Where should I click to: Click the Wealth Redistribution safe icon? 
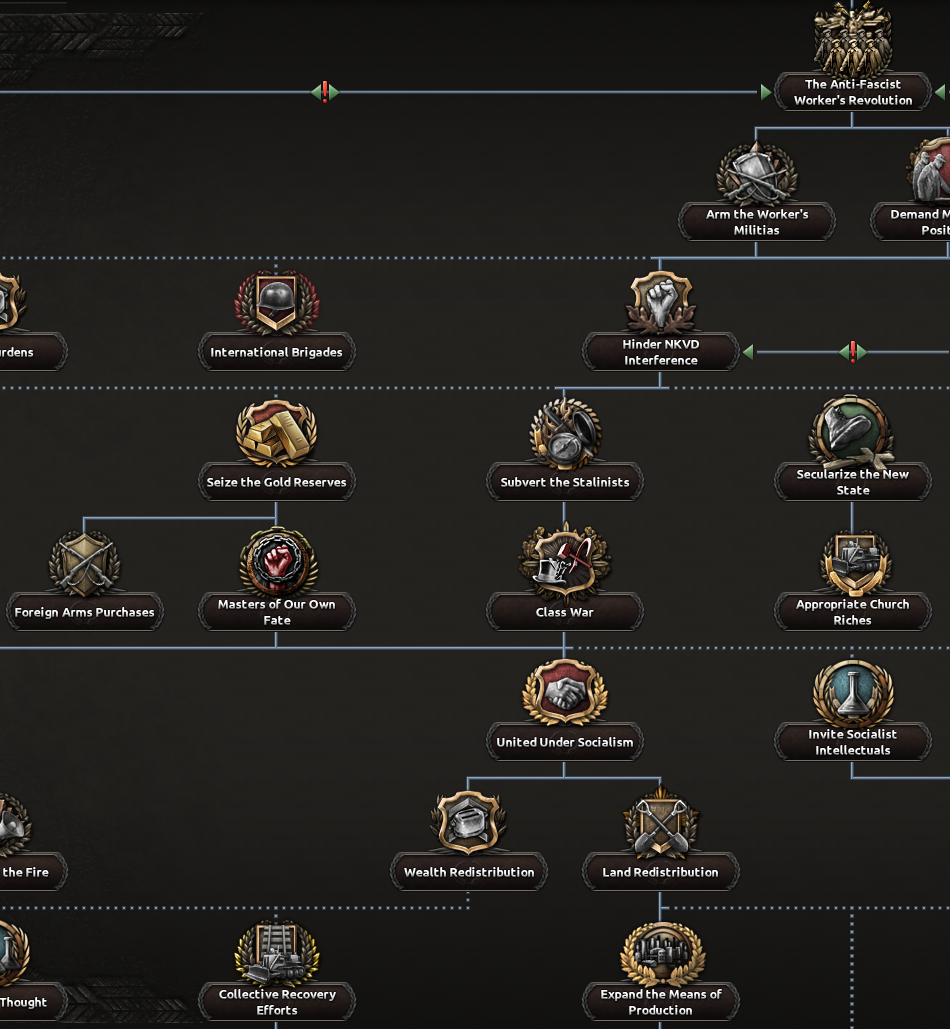click(x=469, y=823)
